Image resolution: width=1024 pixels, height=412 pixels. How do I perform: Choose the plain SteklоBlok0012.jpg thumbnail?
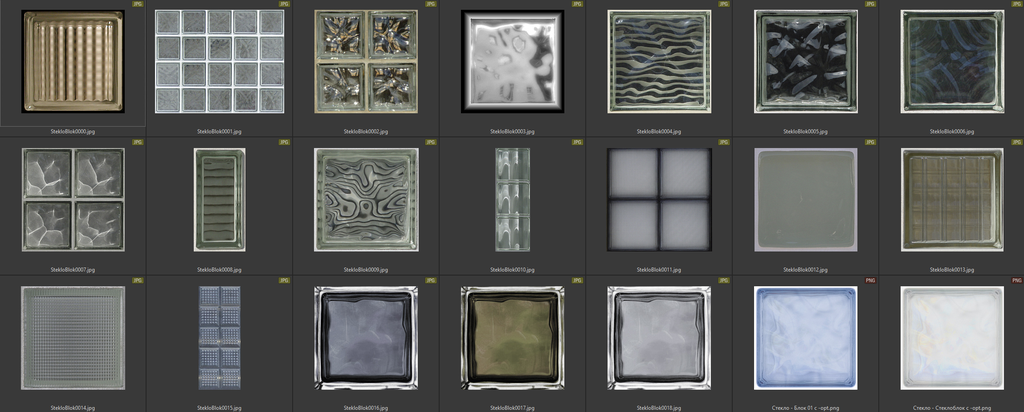(805, 200)
